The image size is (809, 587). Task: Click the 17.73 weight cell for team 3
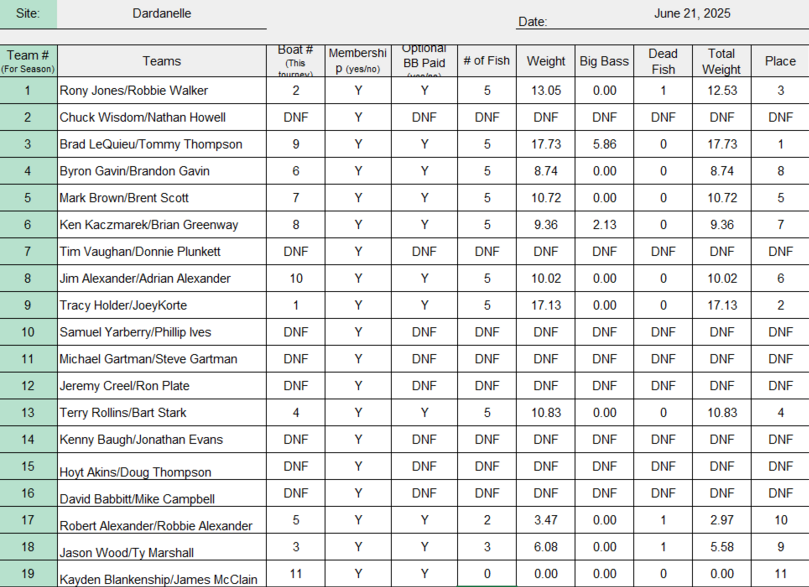point(546,144)
